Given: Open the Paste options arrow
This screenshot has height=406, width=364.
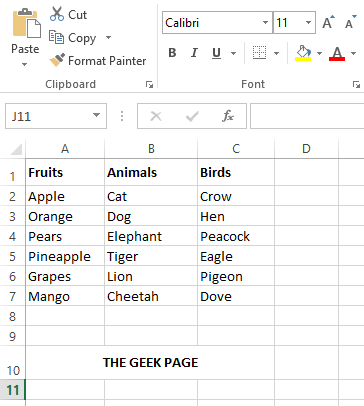Looking at the screenshot, I should pos(24,64).
